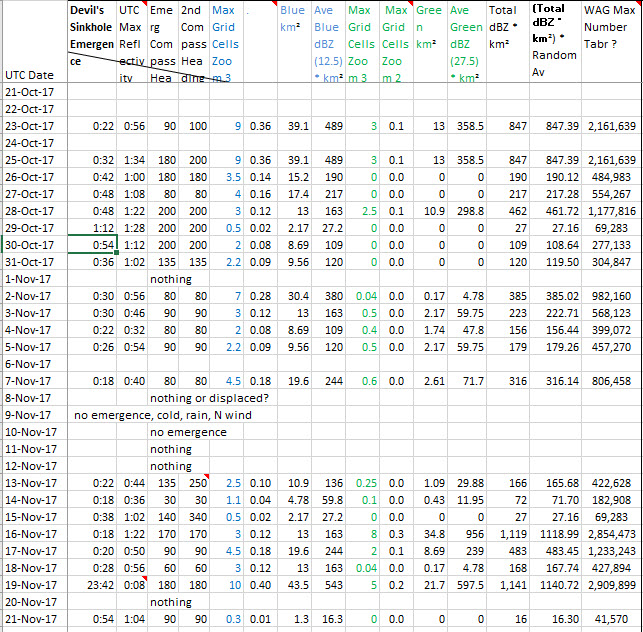Click the 'Total dBZ * km²' header cell
The image size is (643, 632).
(x=508, y=41)
